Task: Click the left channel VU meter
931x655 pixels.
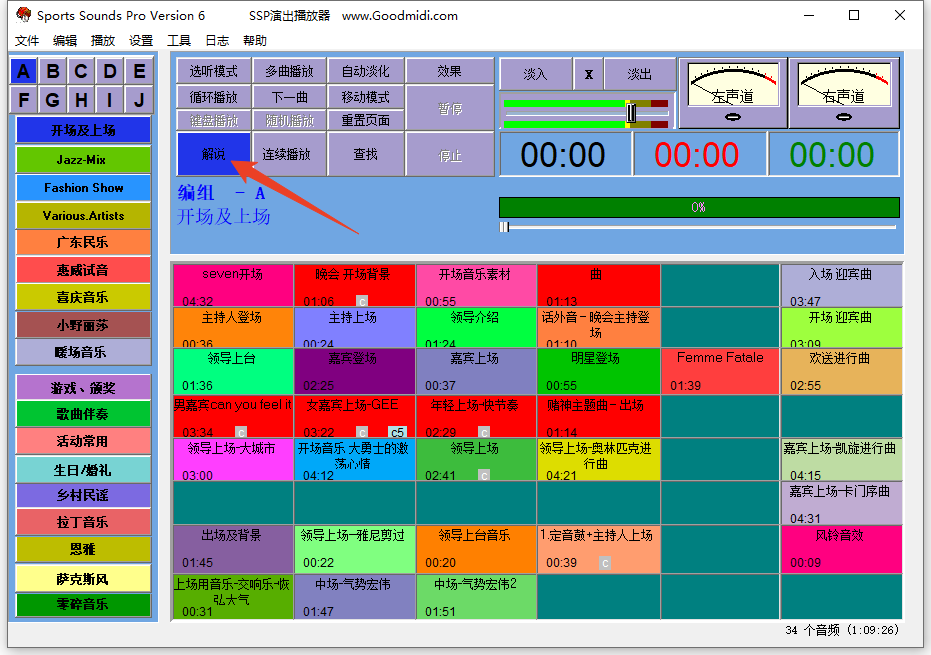Action: tap(732, 93)
